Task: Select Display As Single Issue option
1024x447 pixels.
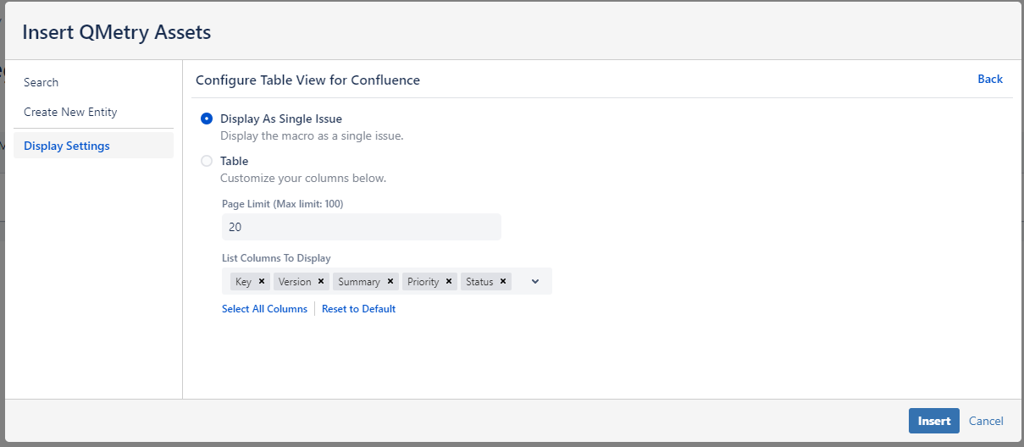Action: [207, 118]
